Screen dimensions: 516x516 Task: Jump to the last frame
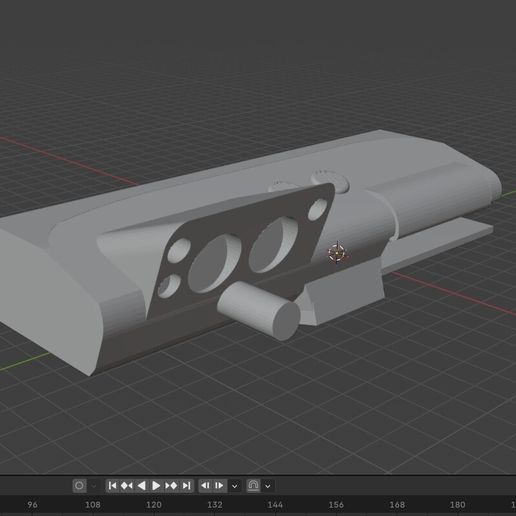[x=186, y=485]
